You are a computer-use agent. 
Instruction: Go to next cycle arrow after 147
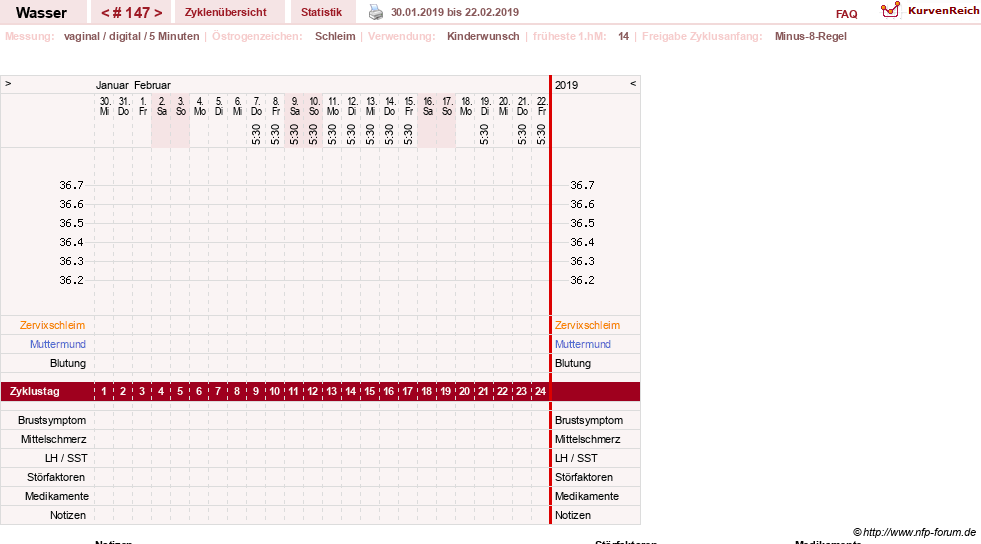coord(158,13)
